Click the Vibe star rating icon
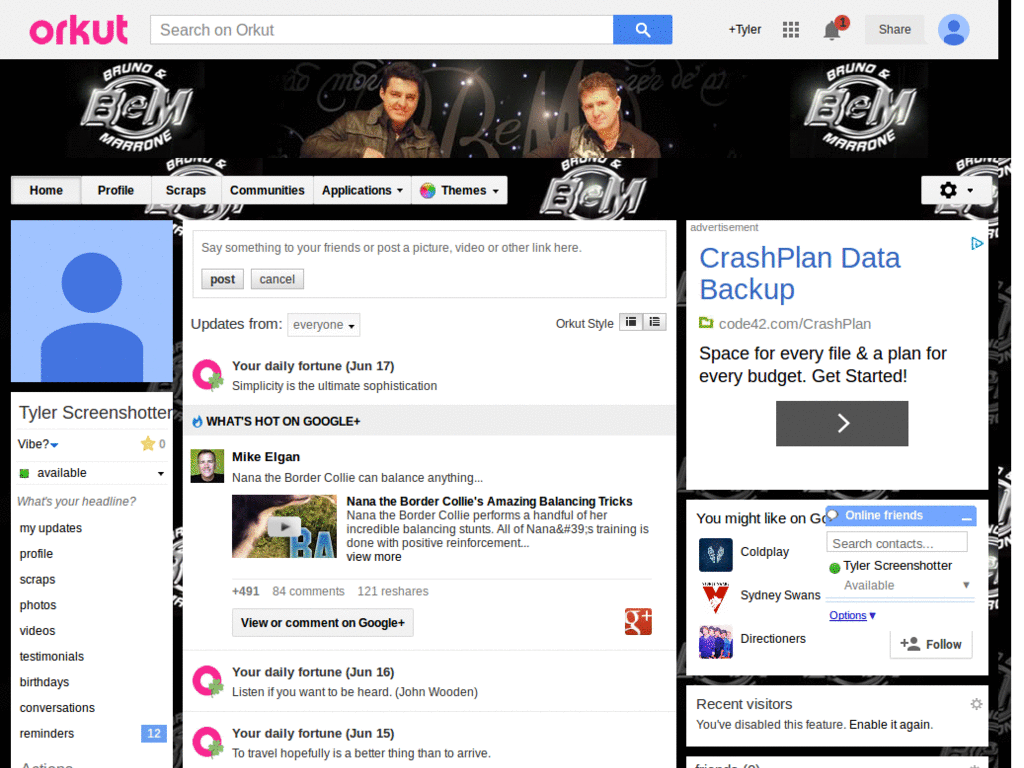The height and width of the screenshot is (768, 1024). point(148,444)
